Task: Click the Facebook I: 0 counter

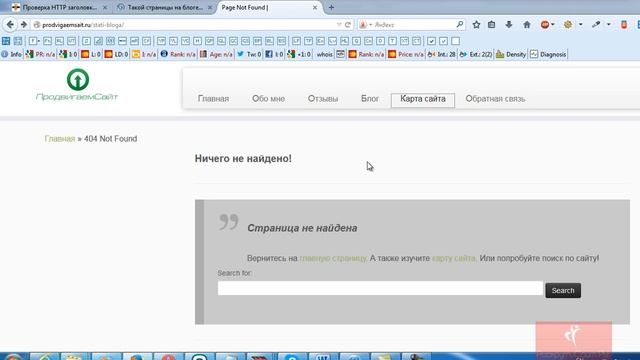Action: coord(274,54)
